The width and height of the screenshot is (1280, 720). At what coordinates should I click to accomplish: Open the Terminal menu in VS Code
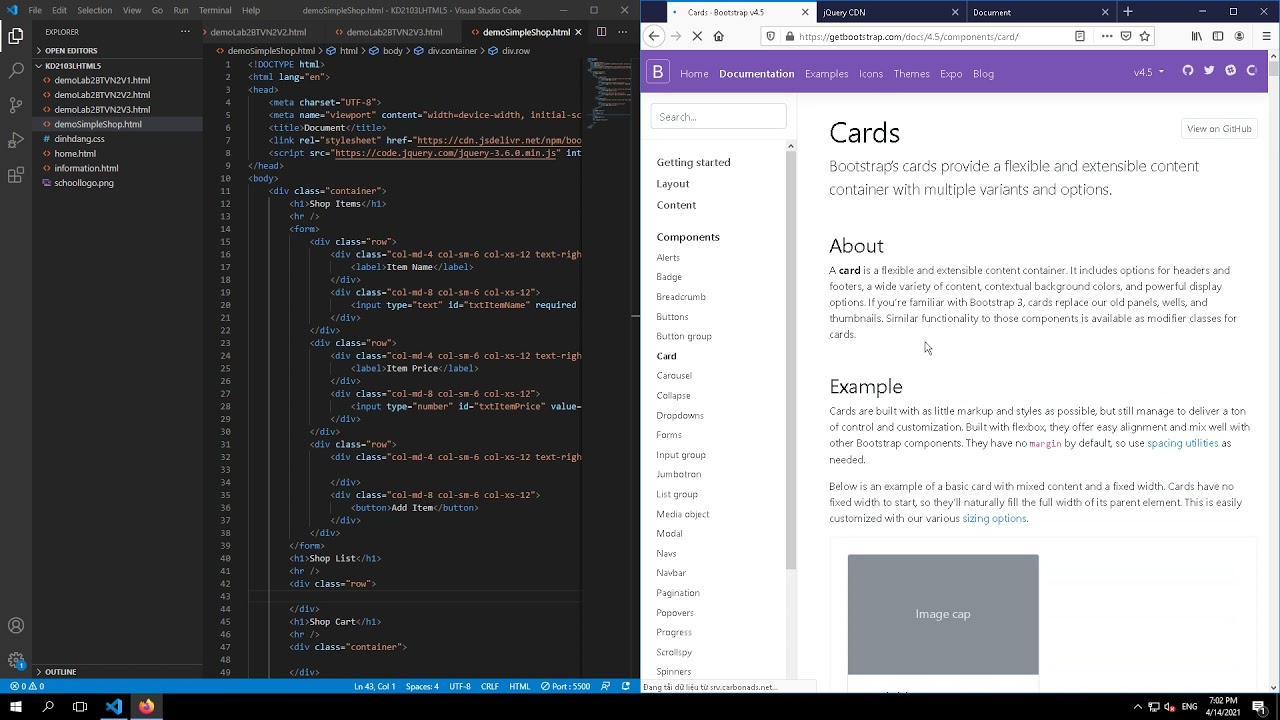(215, 10)
